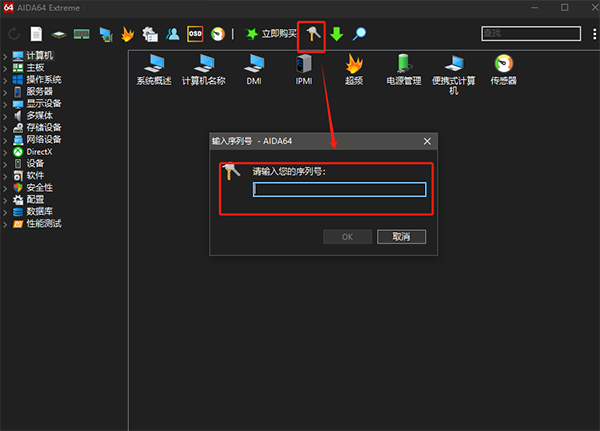Expand the 服务器 tree node

click(x=5, y=93)
